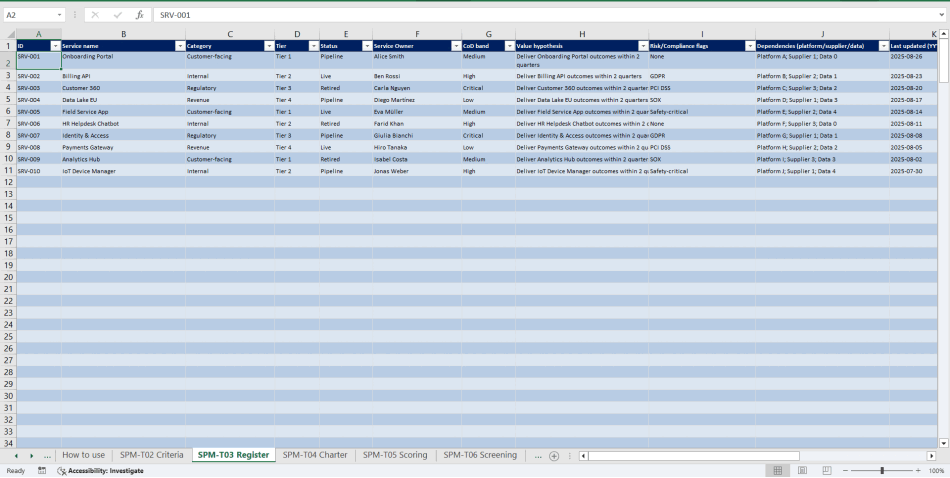Click the 100% zoom level
The width and height of the screenshot is (950, 478).
click(x=936, y=470)
